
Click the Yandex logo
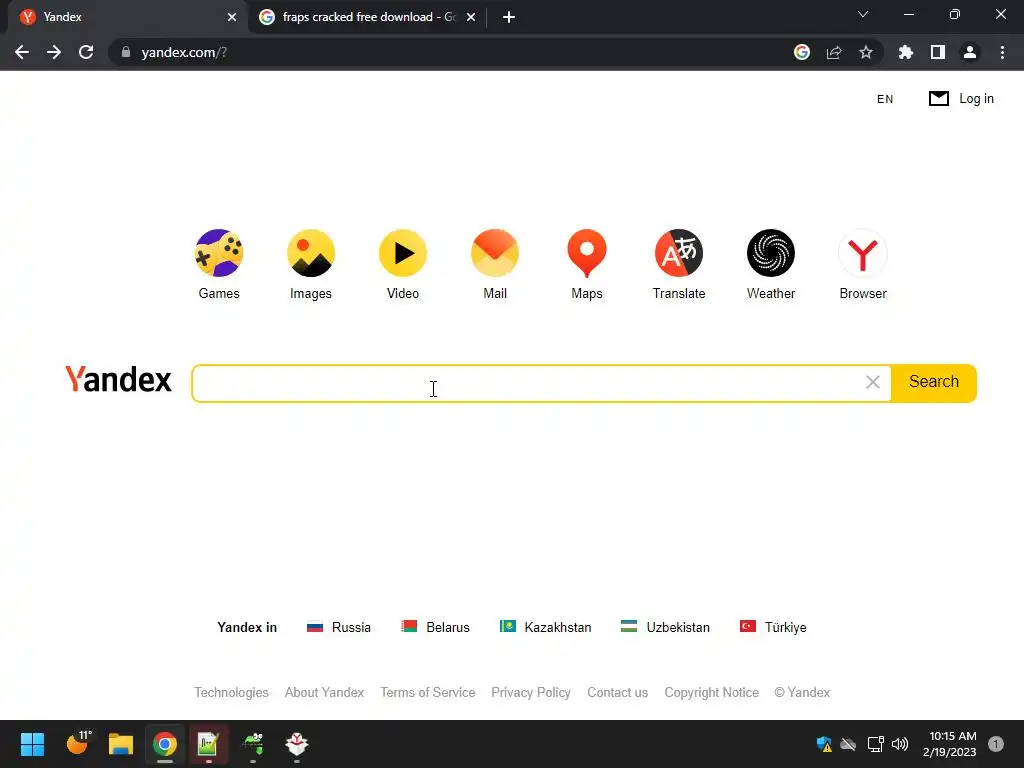118,379
